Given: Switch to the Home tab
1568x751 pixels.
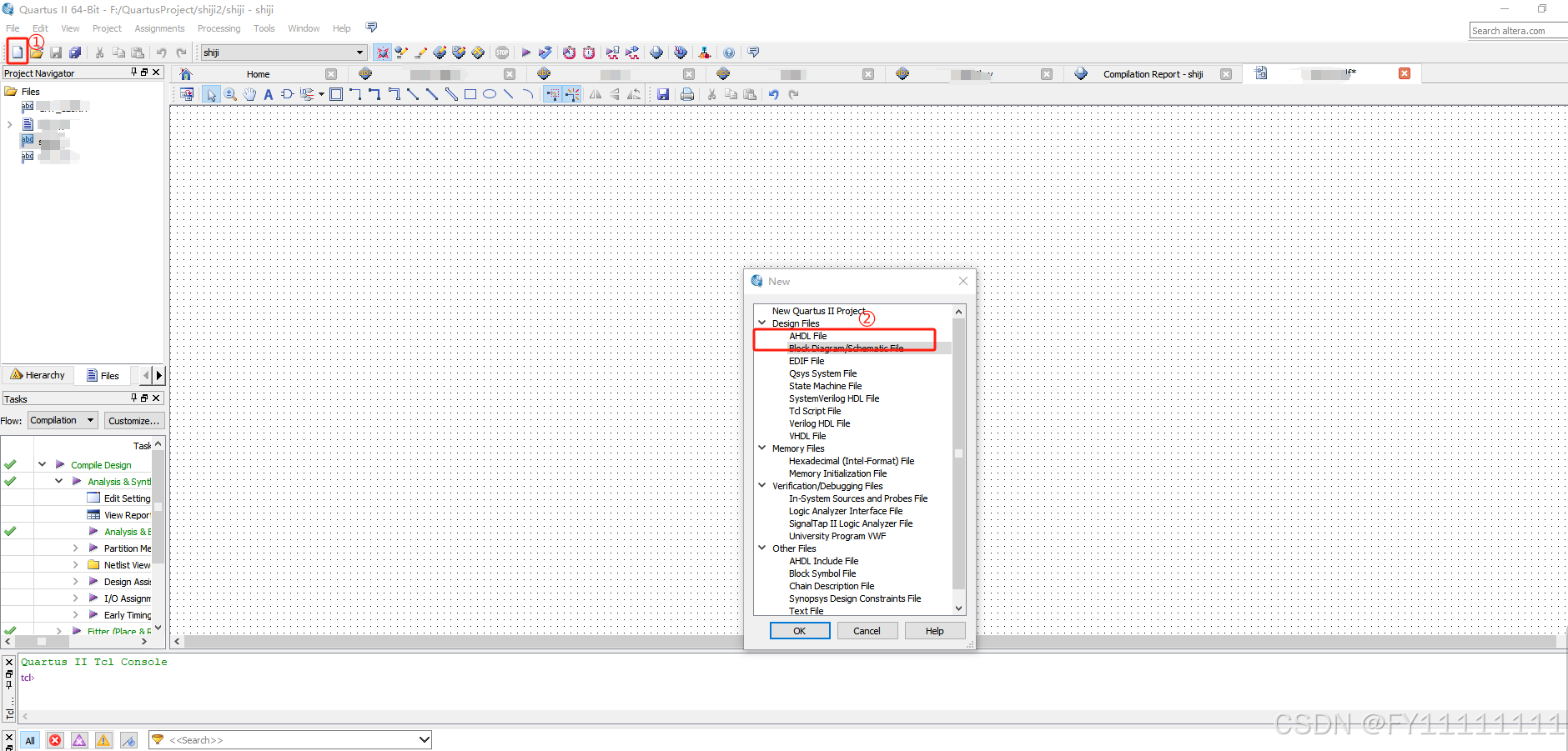Looking at the screenshot, I should [x=258, y=74].
